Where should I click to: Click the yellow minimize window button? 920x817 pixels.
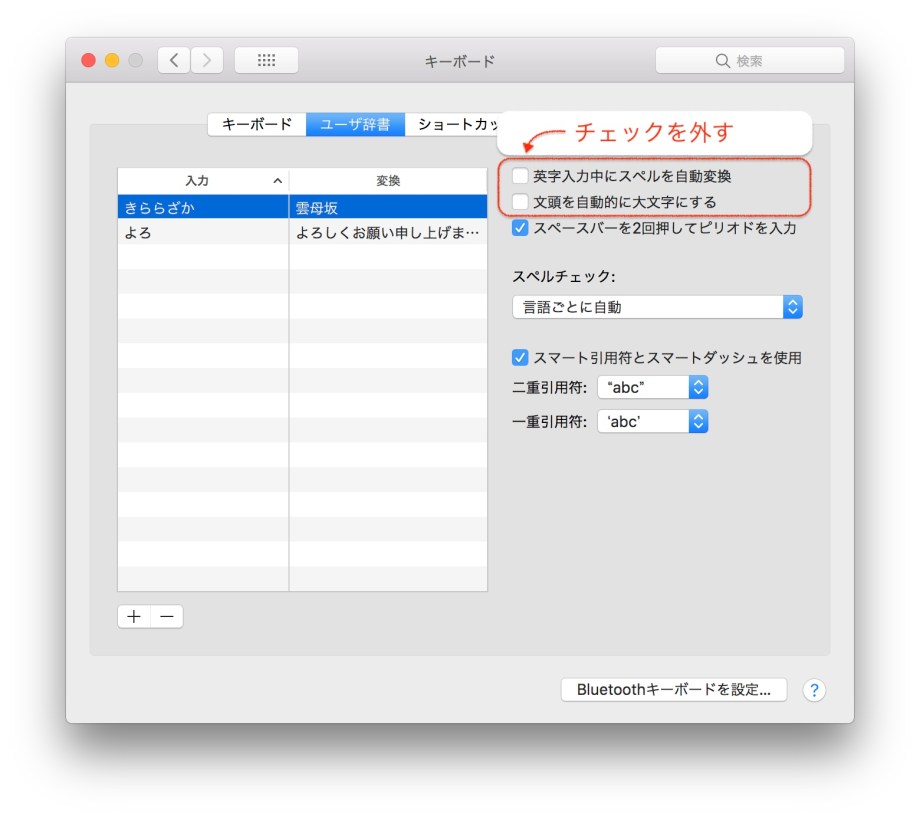112,60
